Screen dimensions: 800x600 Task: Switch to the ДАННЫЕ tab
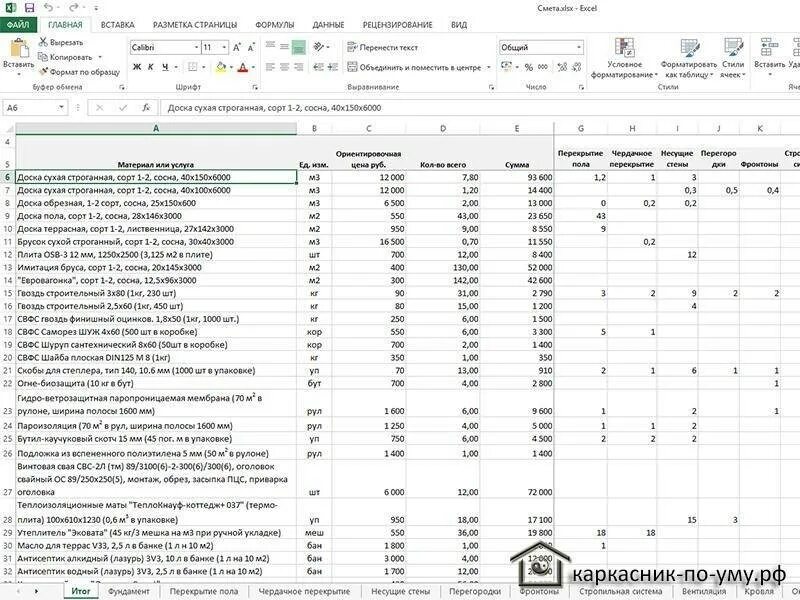click(328, 24)
